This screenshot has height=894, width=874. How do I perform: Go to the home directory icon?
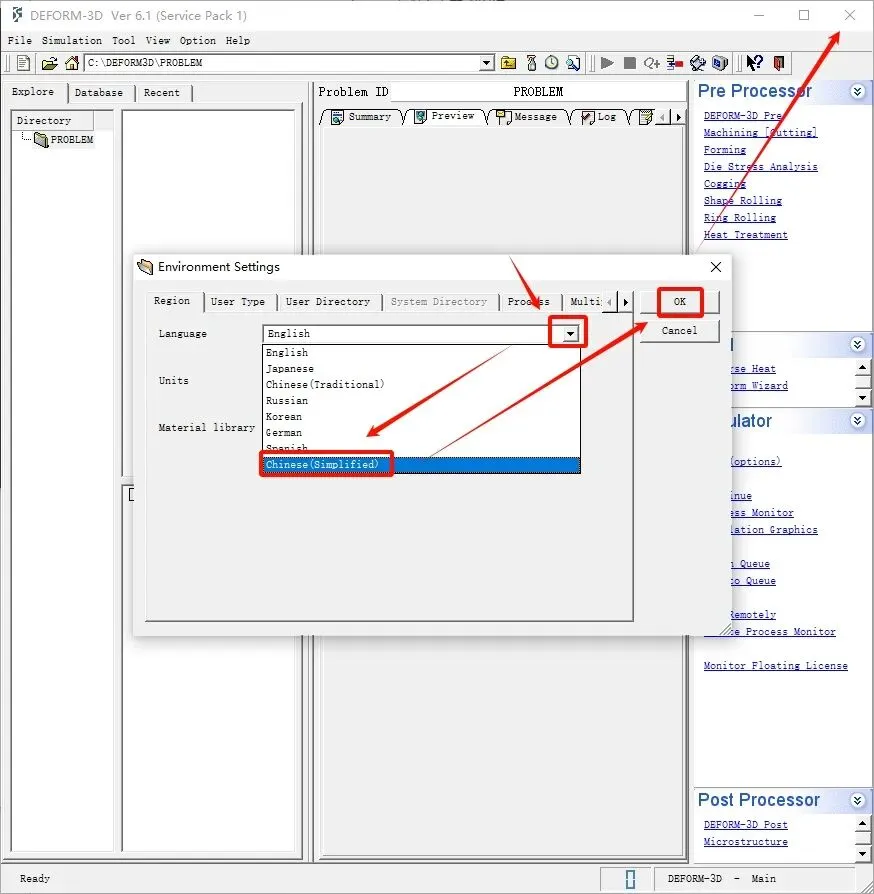click(72, 63)
